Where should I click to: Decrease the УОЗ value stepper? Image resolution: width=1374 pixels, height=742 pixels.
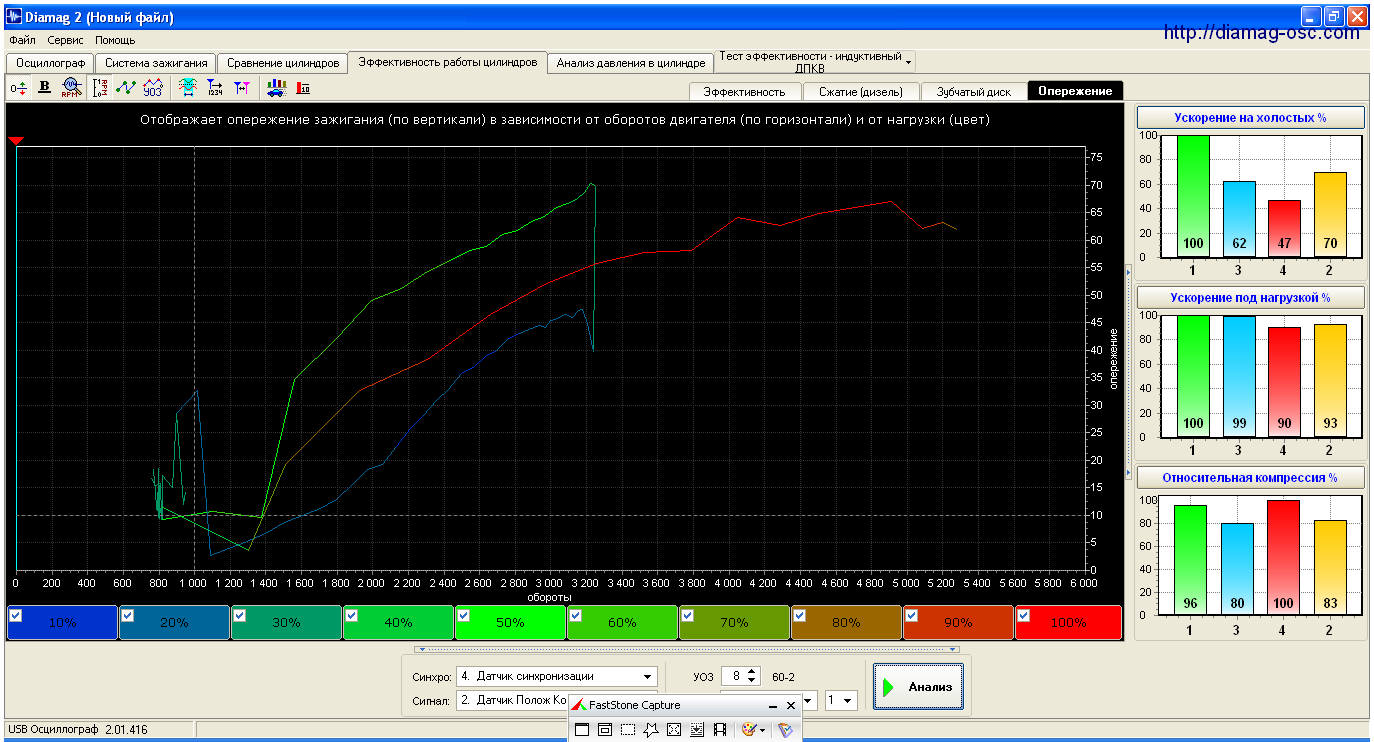point(752,682)
